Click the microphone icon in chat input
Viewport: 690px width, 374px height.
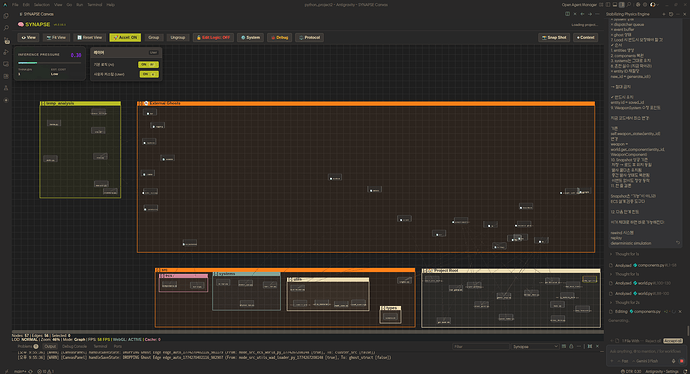click(673, 361)
